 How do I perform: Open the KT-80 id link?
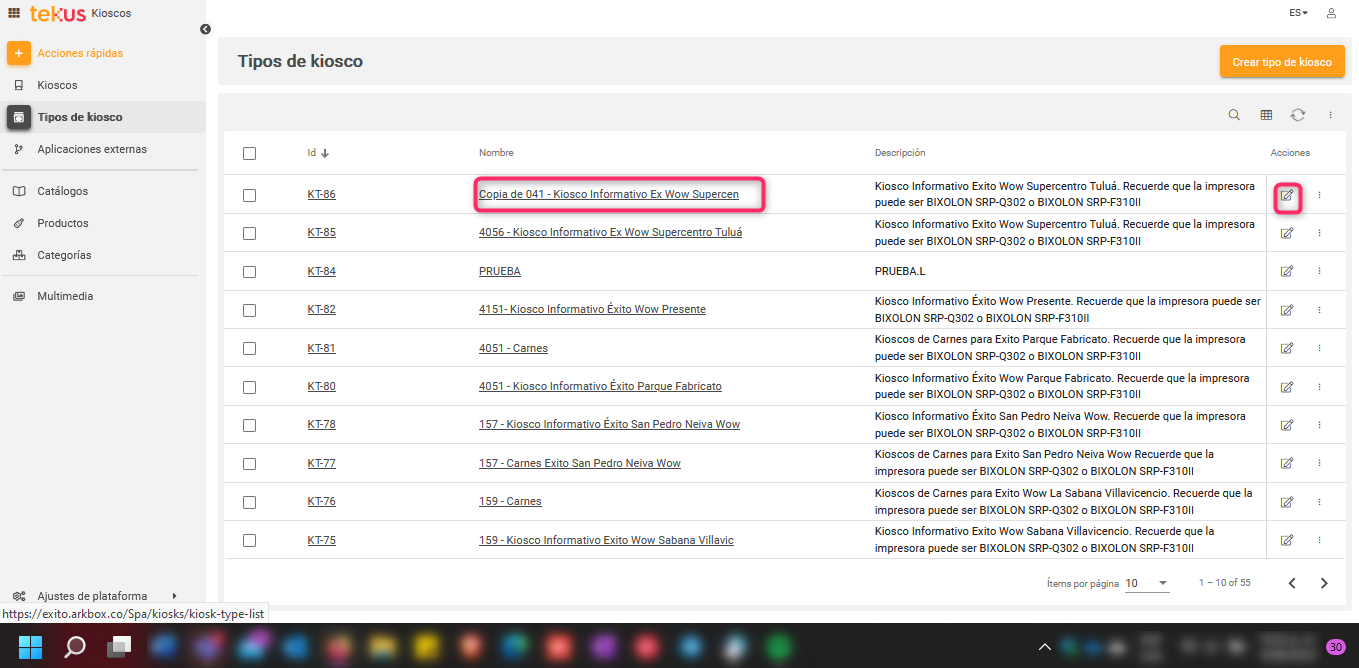point(321,386)
